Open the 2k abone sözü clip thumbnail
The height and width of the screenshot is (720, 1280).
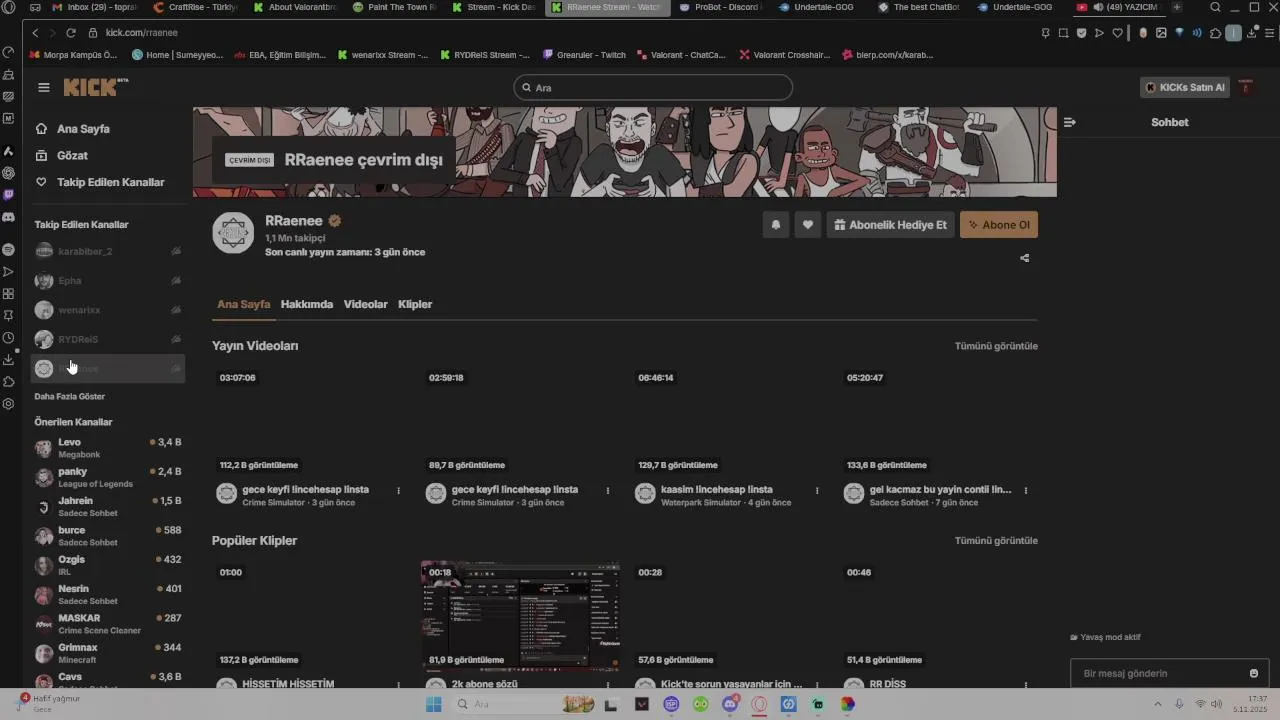coord(520,616)
